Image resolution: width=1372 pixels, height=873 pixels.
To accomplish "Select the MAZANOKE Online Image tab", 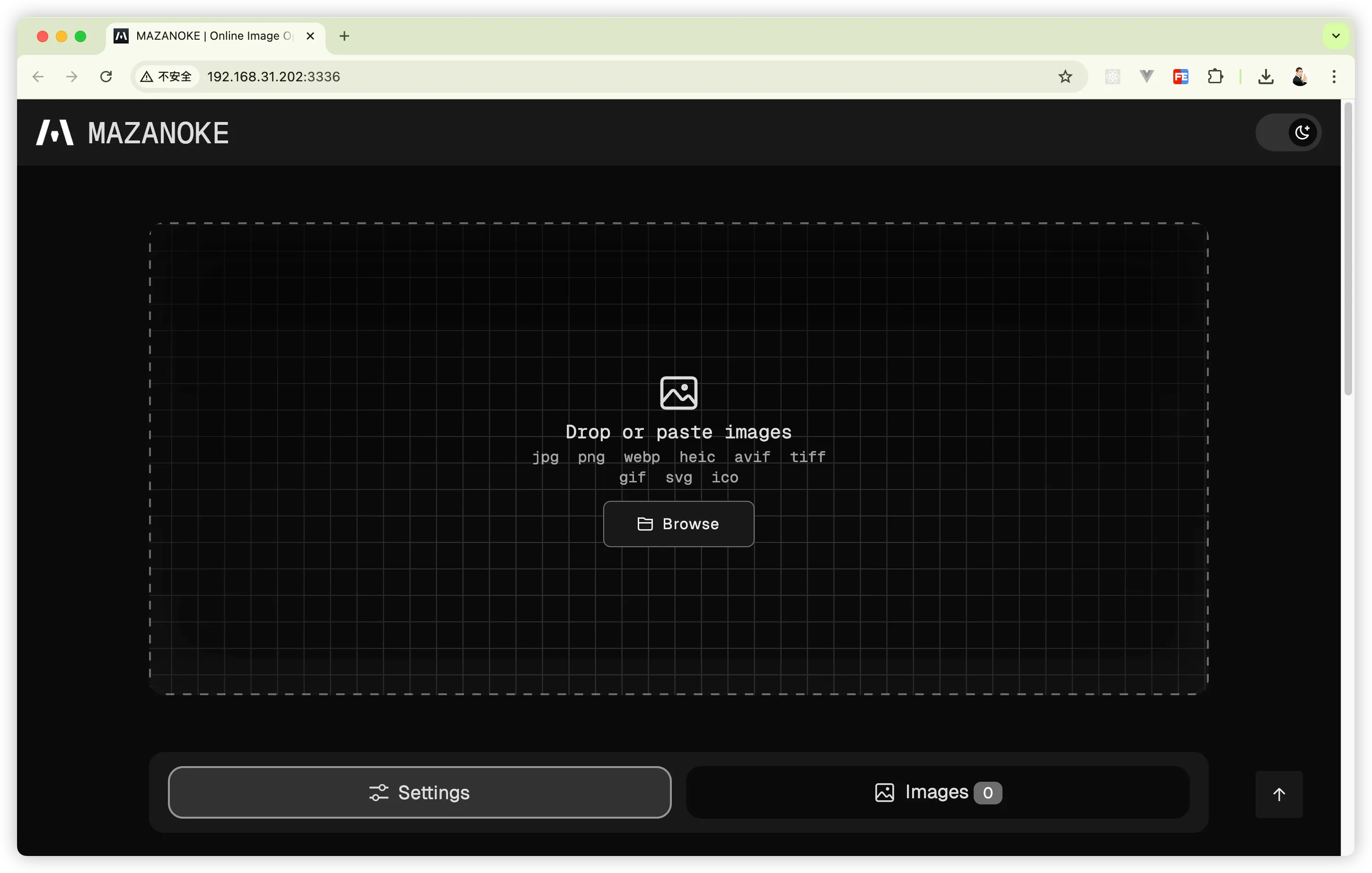I will pyautogui.click(x=215, y=36).
